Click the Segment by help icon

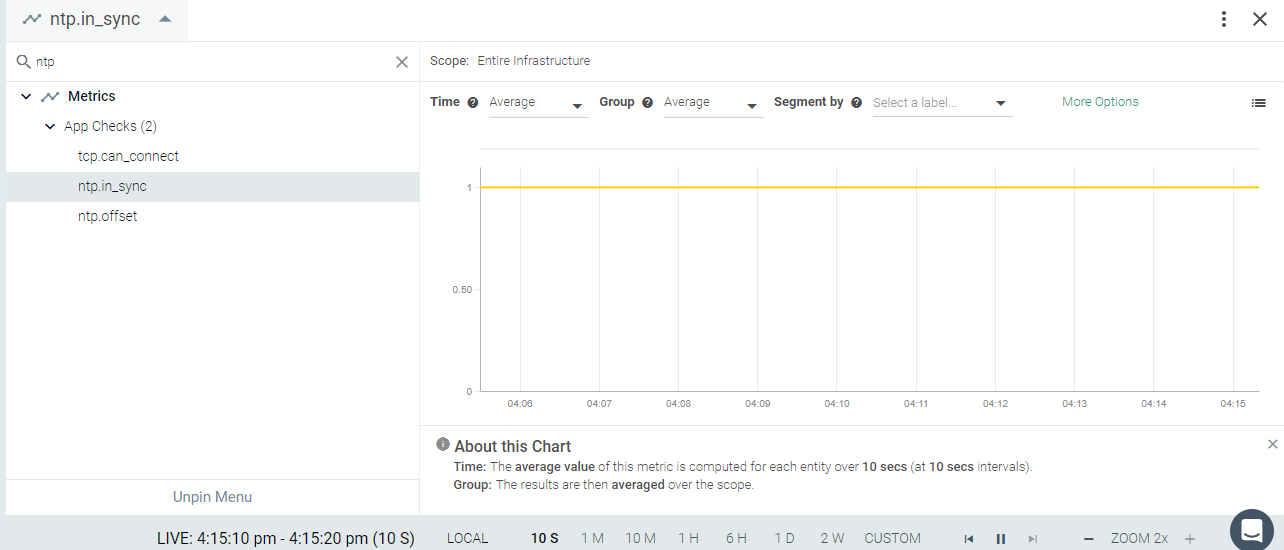tap(856, 103)
